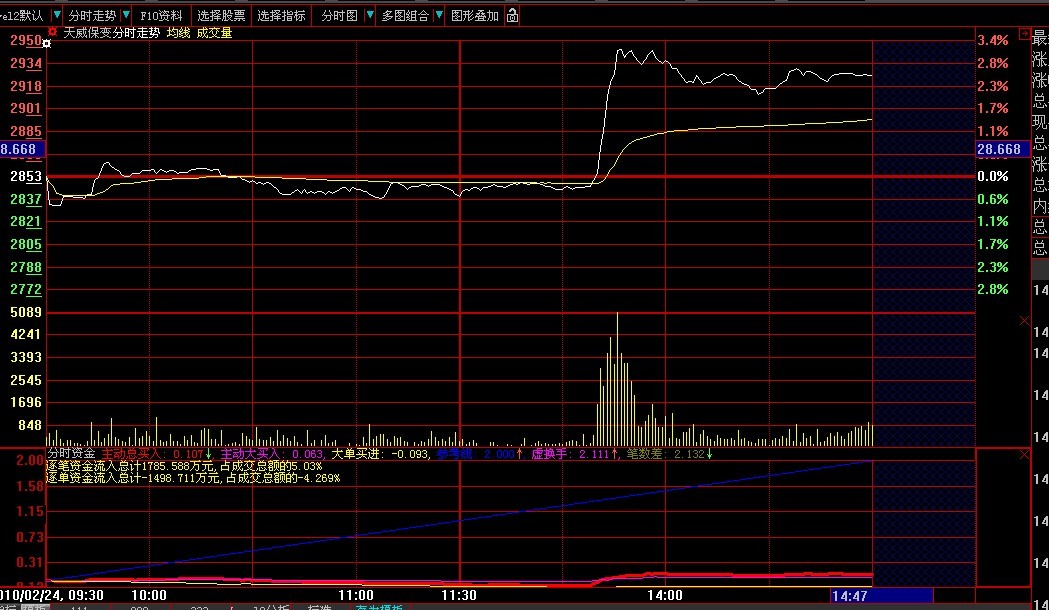Open the 图形叠加 overlay option
This screenshot has height=610, width=1049.
475,16
